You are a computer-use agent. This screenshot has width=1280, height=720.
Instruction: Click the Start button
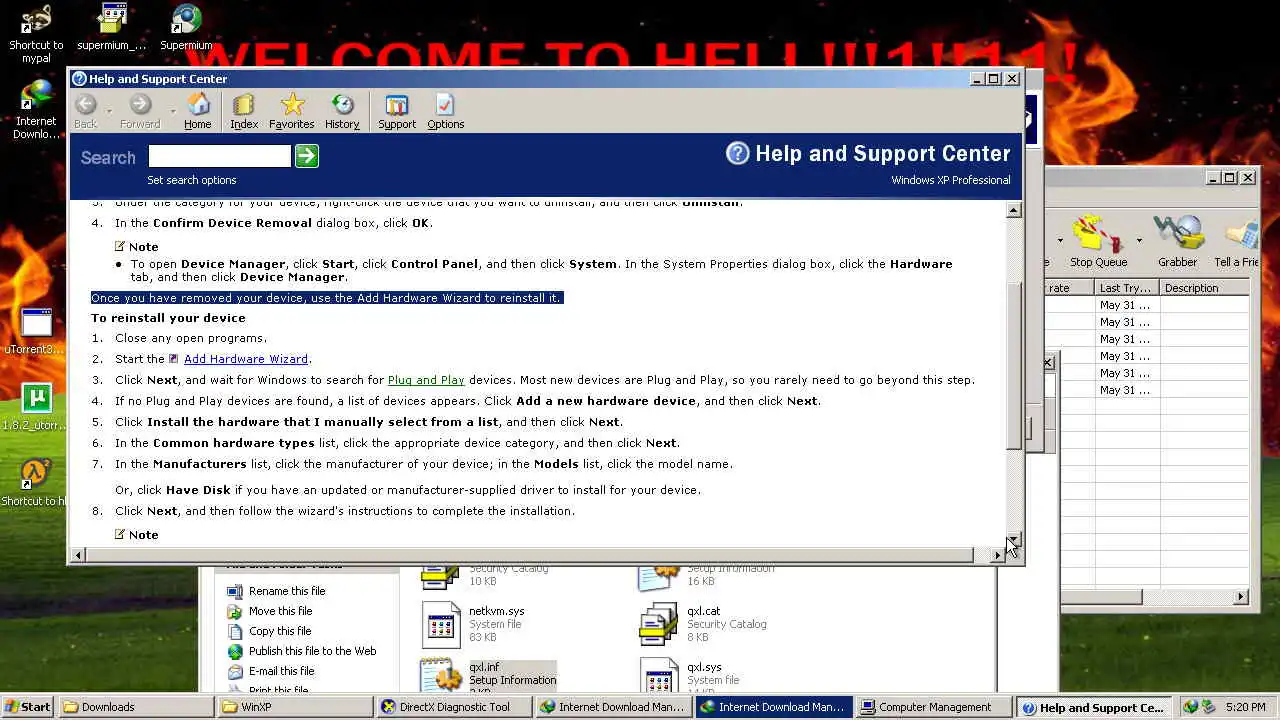point(27,707)
